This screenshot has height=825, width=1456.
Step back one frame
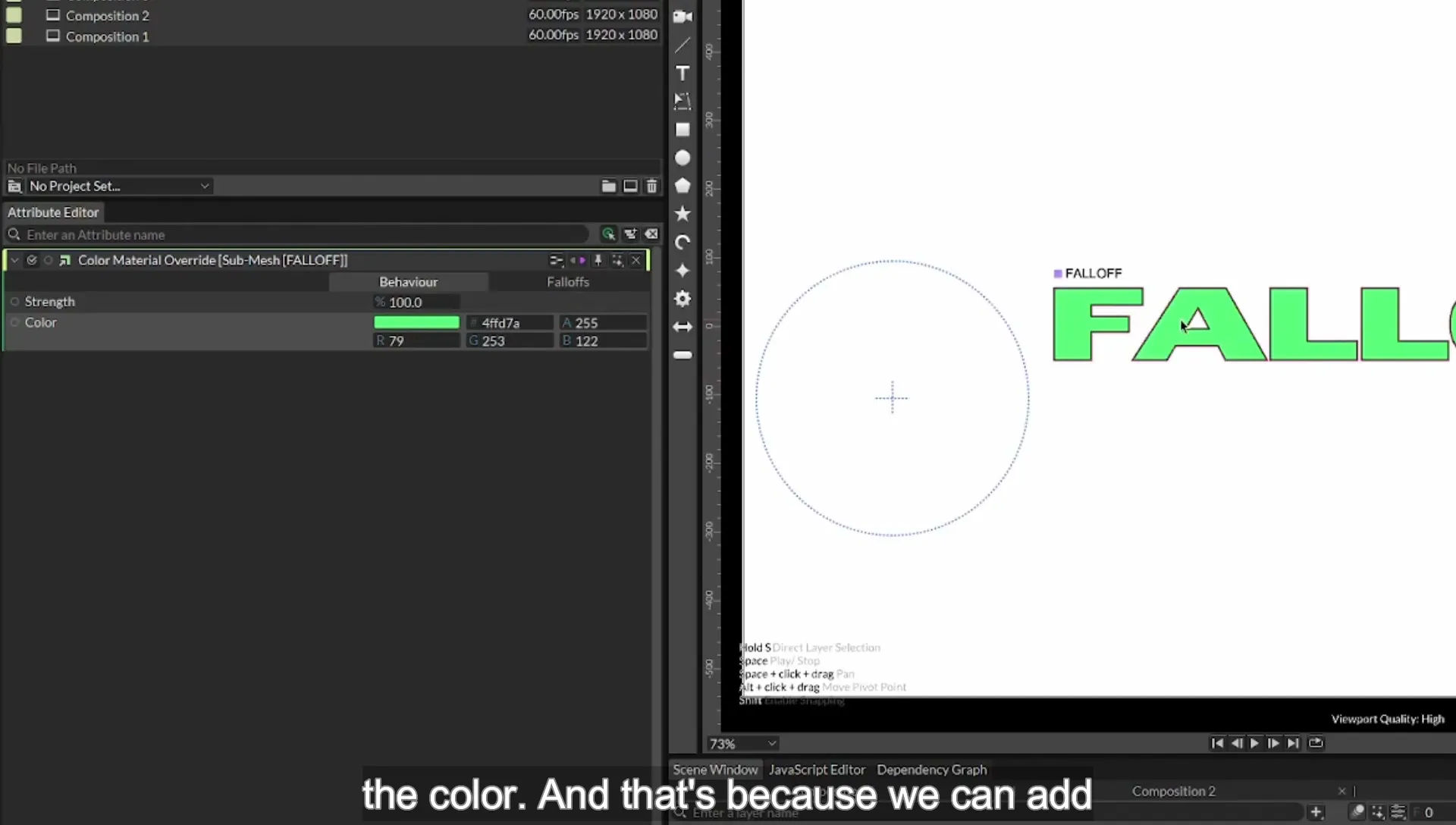coord(1236,743)
